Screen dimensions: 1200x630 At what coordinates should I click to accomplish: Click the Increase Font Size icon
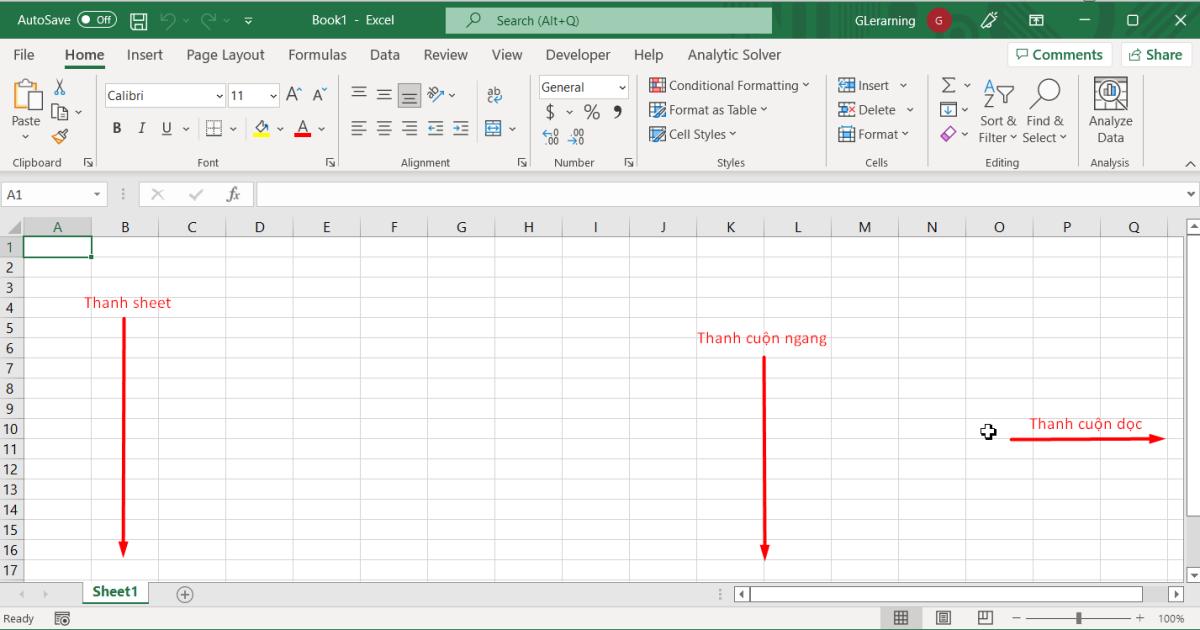[x=294, y=95]
